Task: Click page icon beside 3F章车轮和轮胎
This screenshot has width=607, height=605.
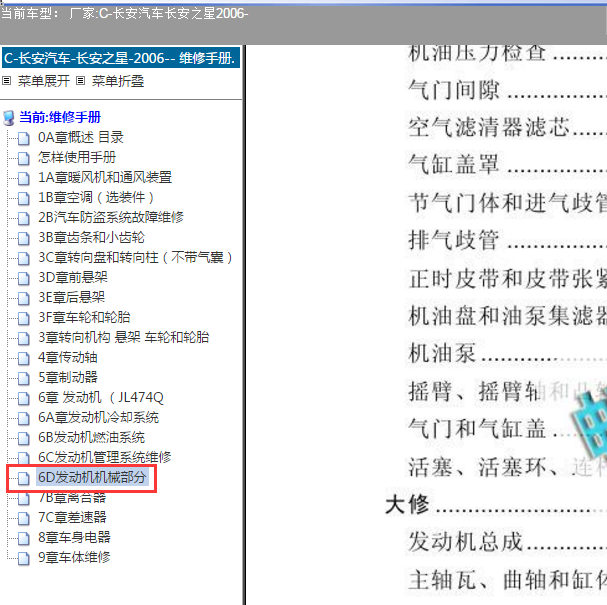Action: pyautogui.click(x=24, y=318)
